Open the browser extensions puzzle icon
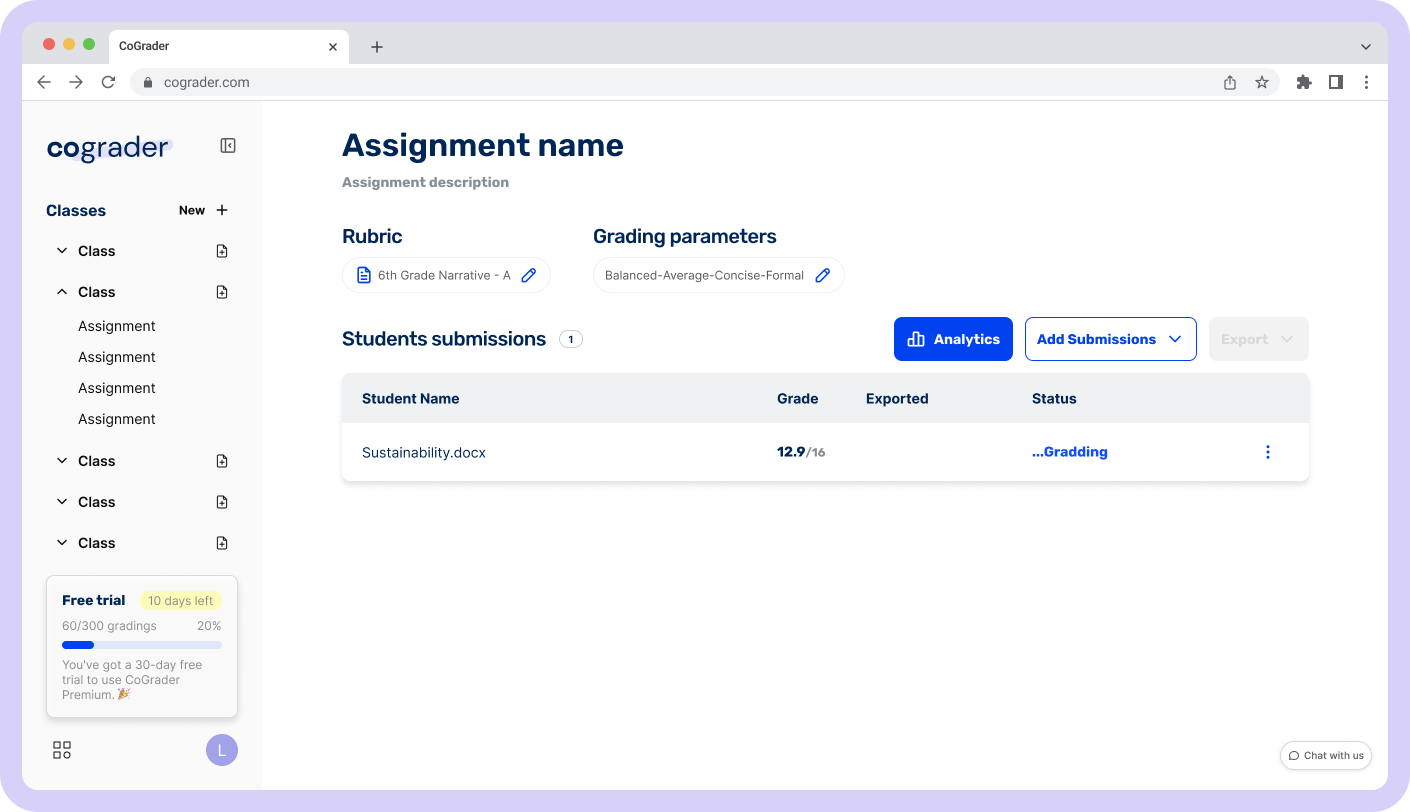The height and width of the screenshot is (812, 1410). (x=1303, y=82)
